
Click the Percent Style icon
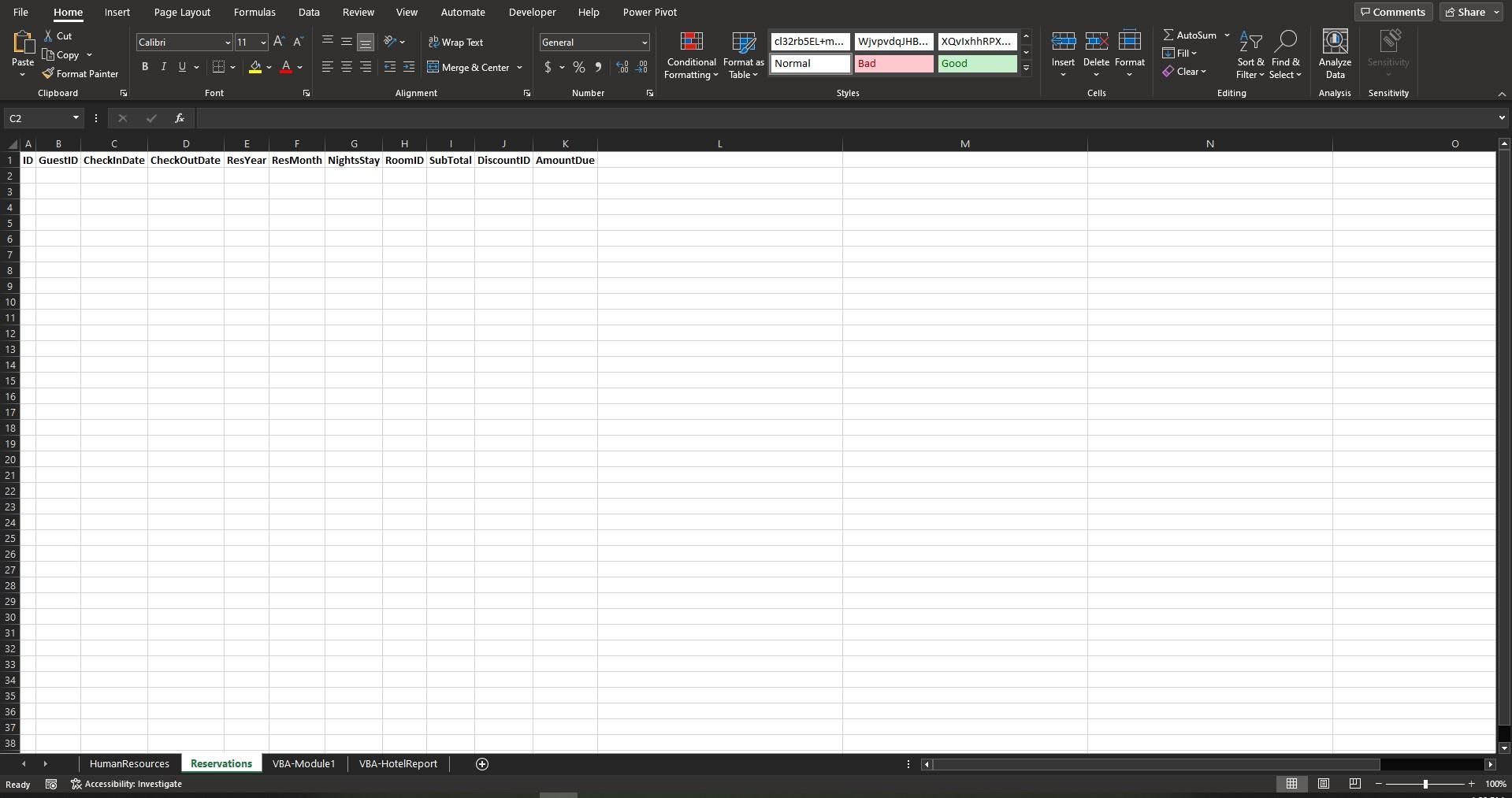pyautogui.click(x=579, y=68)
